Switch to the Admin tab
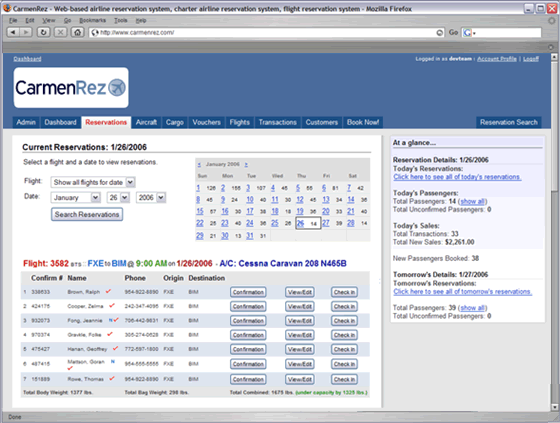The width and height of the screenshot is (560, 423). point(26,122)
